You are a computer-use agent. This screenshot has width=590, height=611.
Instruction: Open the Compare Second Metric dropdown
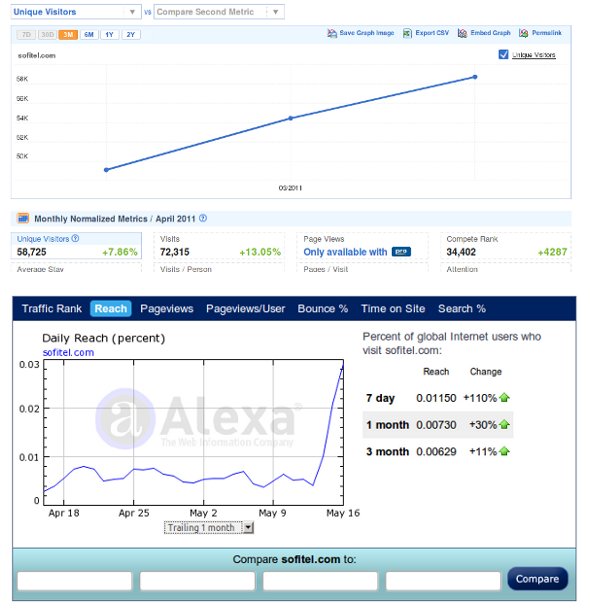[219, 12]
